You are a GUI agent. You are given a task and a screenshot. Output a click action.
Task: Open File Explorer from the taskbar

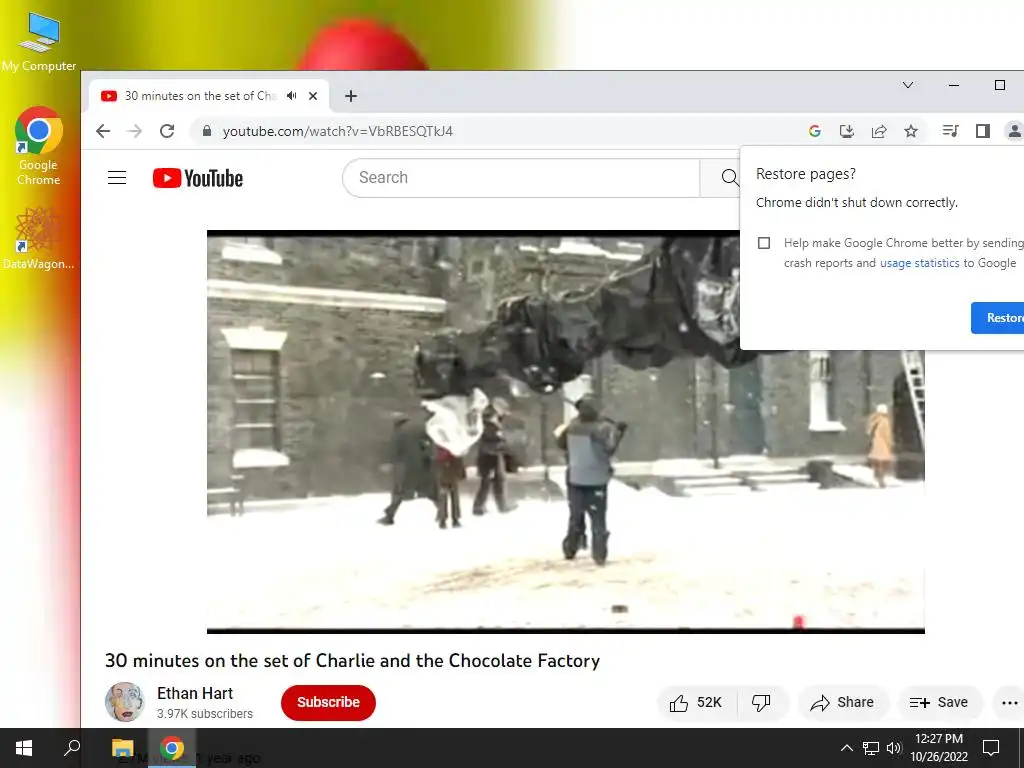pyautogui.click(x=122, y=748)
